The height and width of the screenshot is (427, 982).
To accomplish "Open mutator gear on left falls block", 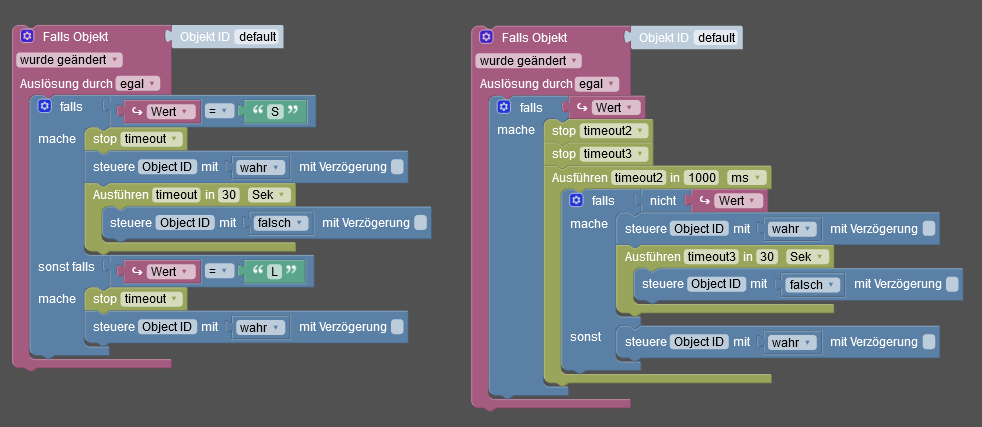I will [x=45, y=106].
